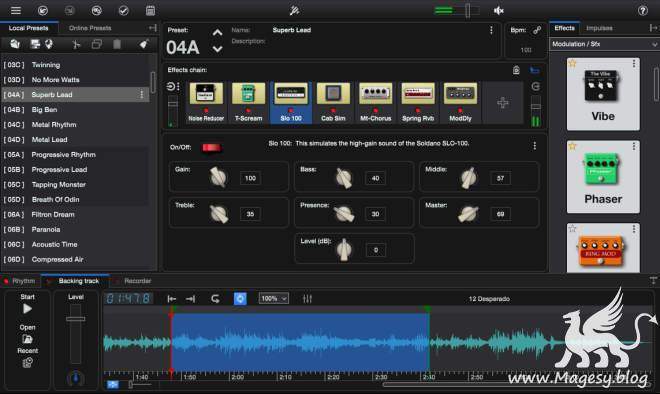Open the help question mark icon

[643, 11]
